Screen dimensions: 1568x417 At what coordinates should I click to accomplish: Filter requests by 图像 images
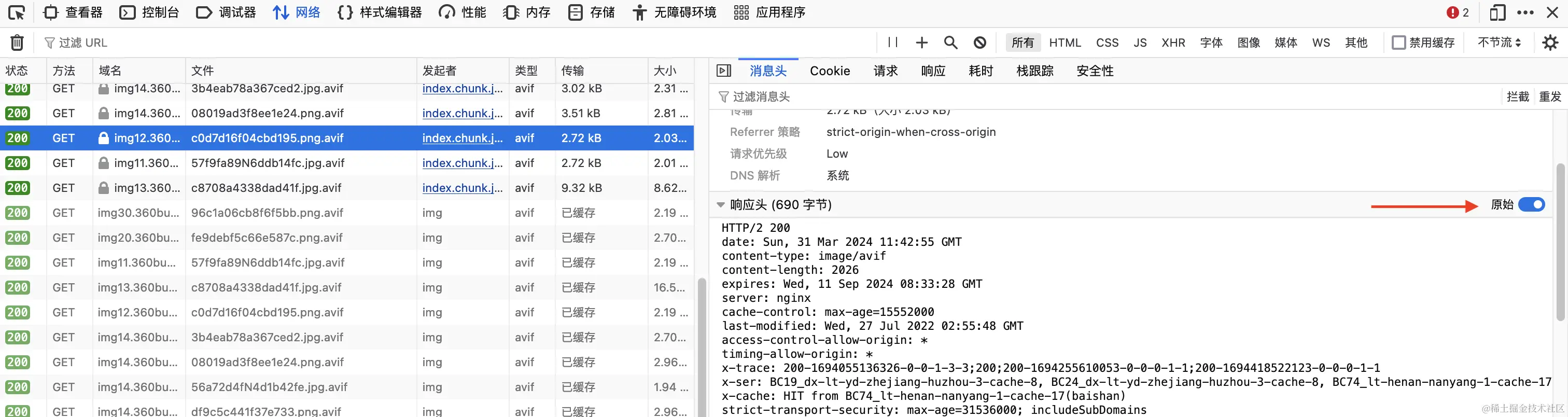point(1249,43)
